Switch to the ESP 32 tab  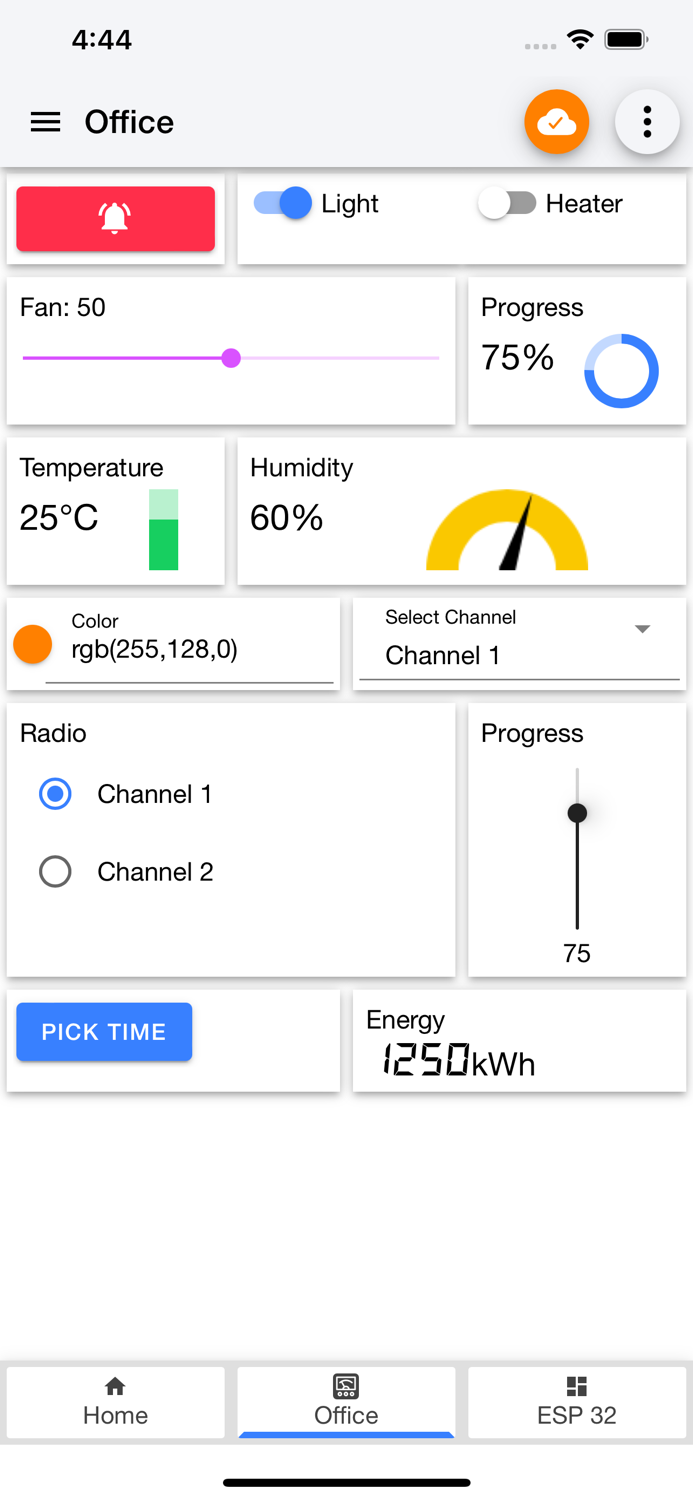(x=576, y=1403)
